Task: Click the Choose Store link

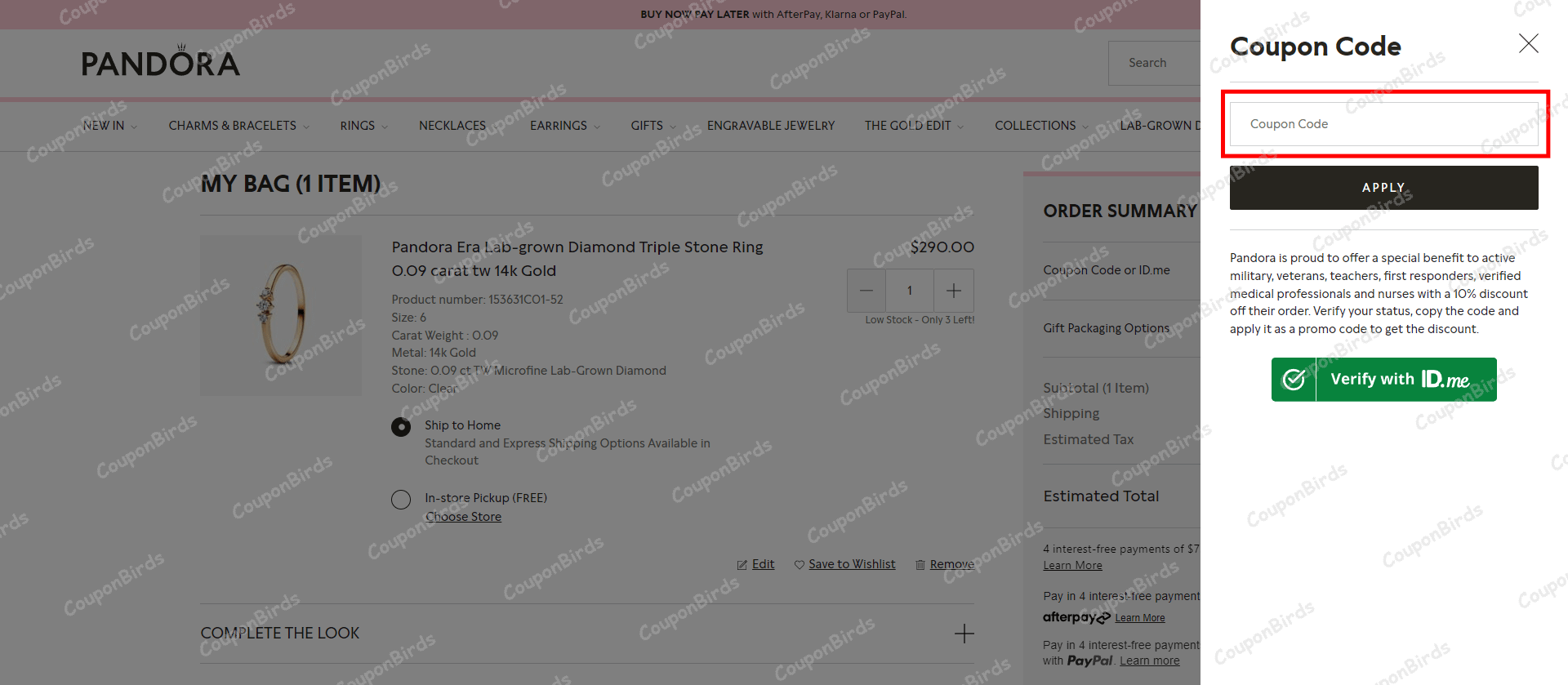Action: point(463,517)
